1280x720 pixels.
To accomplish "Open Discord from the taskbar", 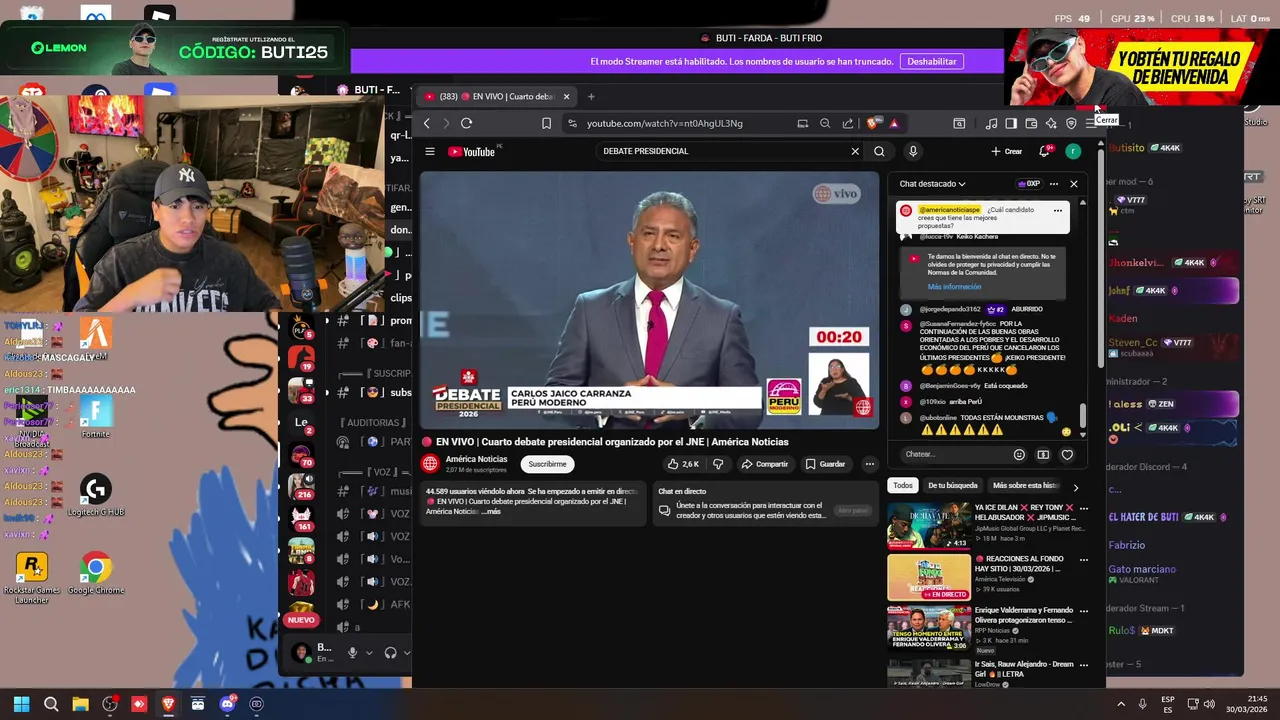I will (227, 704).
